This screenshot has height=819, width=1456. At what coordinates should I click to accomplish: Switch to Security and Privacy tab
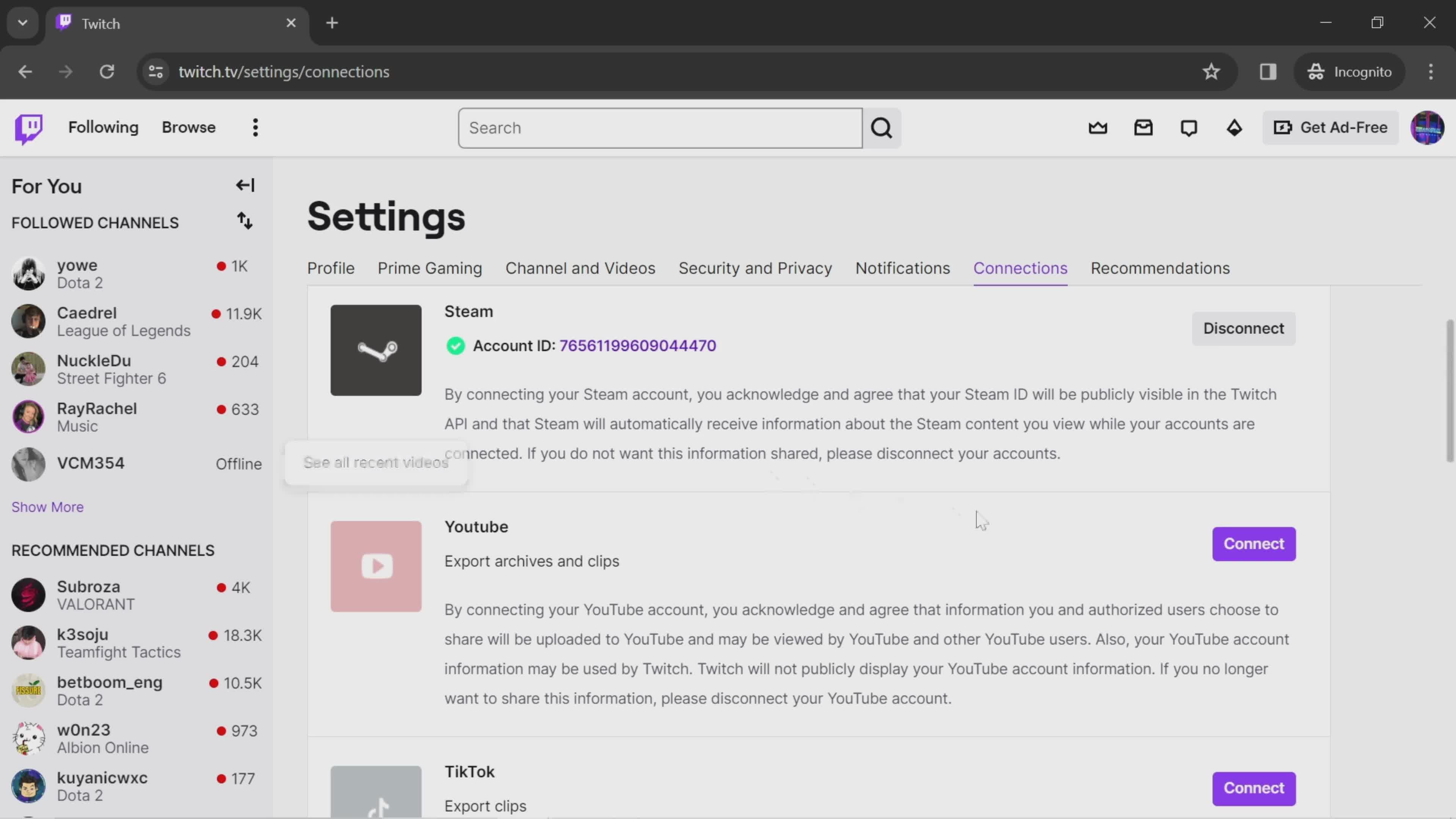click(755, 268)
